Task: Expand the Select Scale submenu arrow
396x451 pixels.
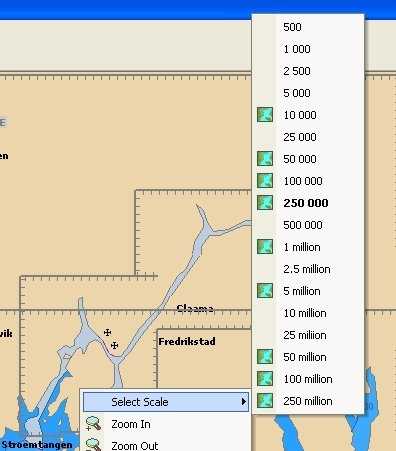Action: tap(244, 402)
